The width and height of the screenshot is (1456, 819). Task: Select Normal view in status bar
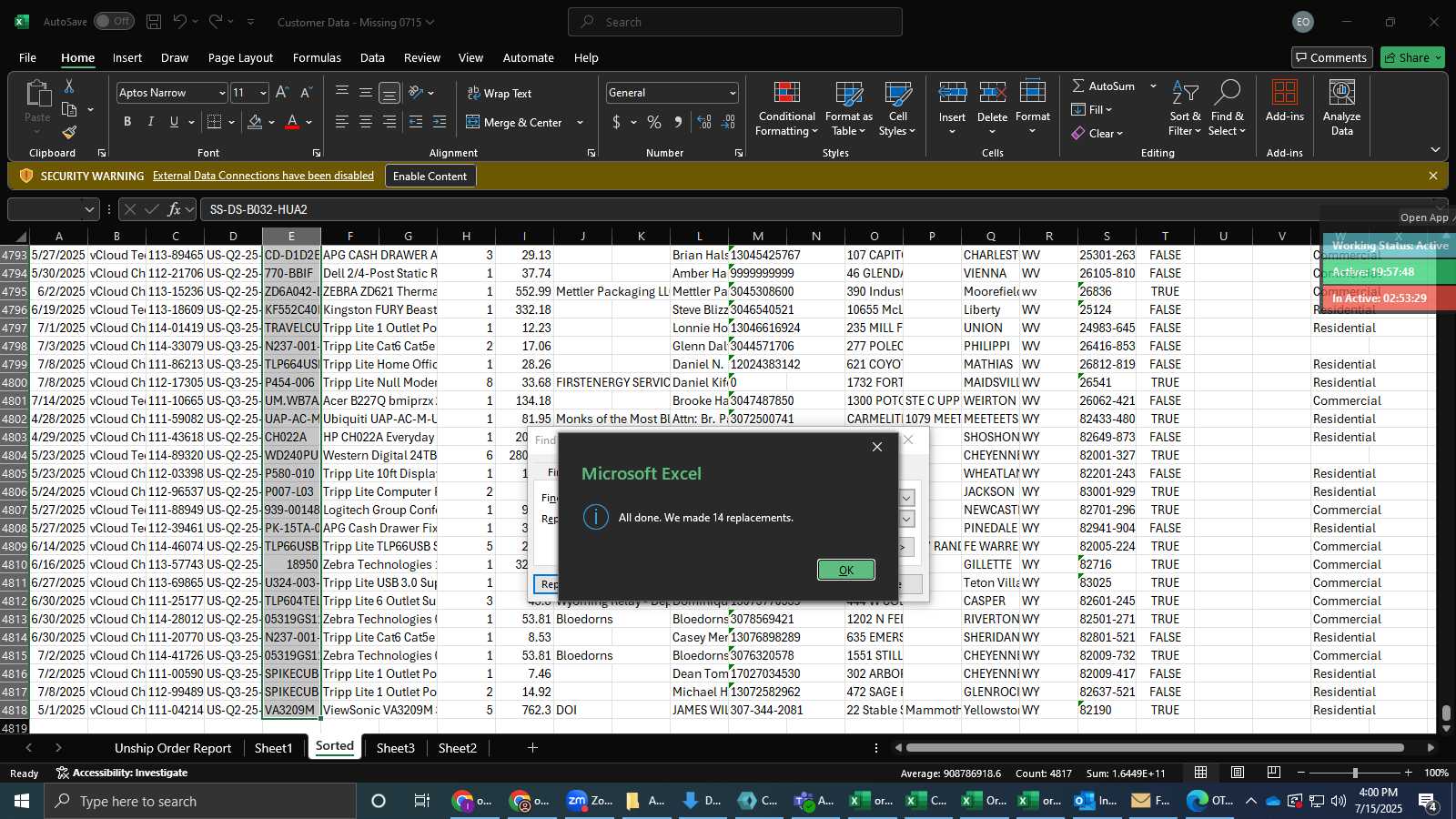1201,773
